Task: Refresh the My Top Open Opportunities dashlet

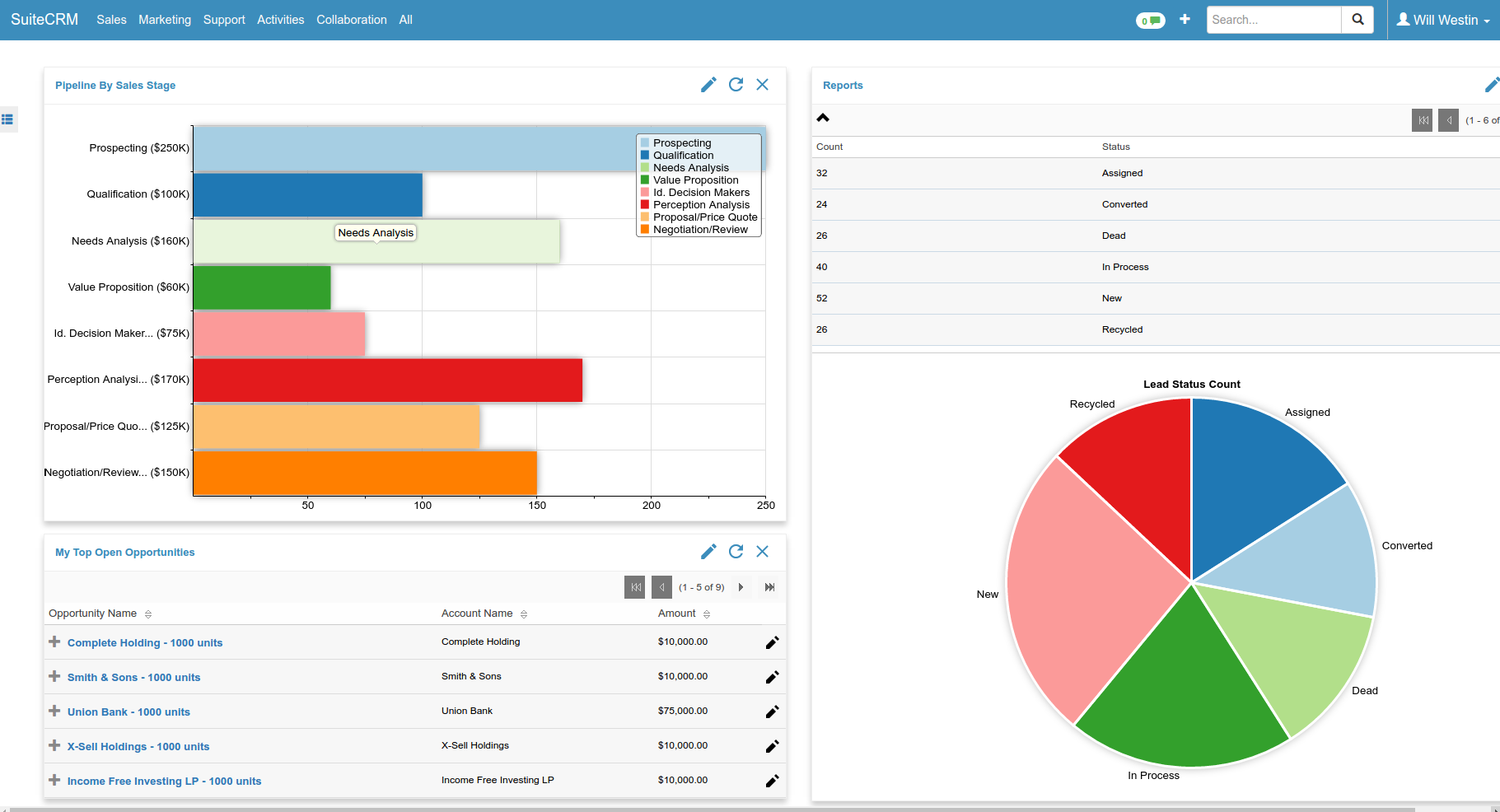Action: [736, 552]
